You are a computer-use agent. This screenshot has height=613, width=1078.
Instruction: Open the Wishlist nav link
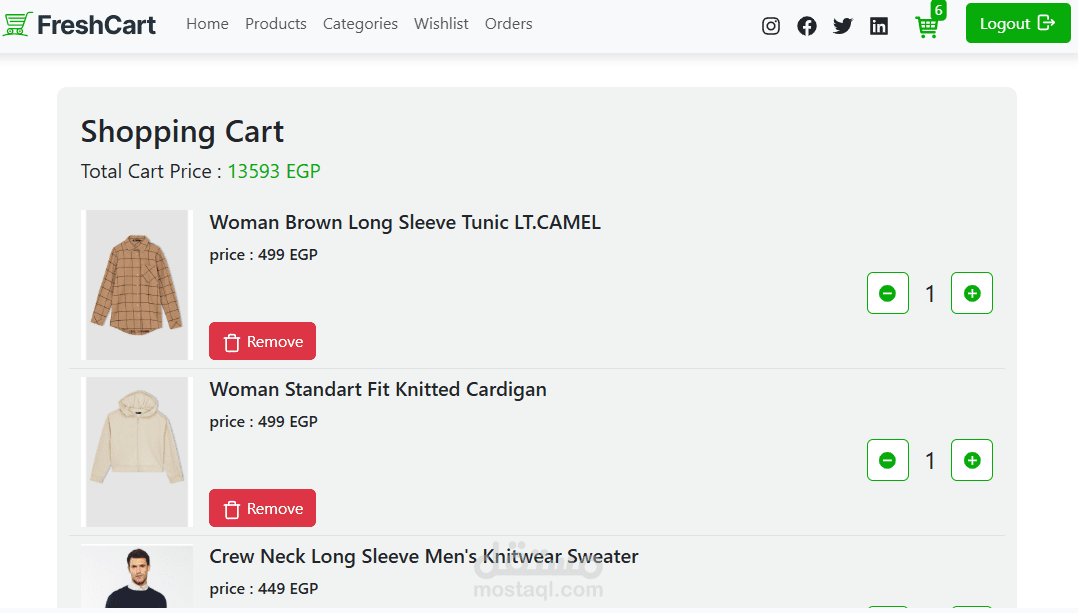pos(441,23)
